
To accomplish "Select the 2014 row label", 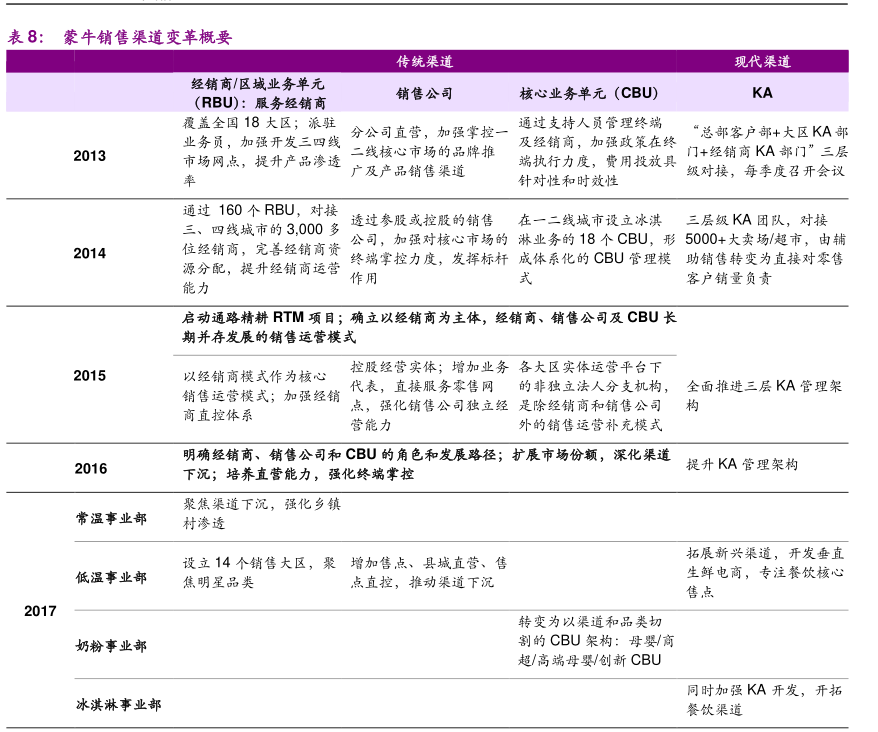I will pyautogui.click(x=89, y=253).
